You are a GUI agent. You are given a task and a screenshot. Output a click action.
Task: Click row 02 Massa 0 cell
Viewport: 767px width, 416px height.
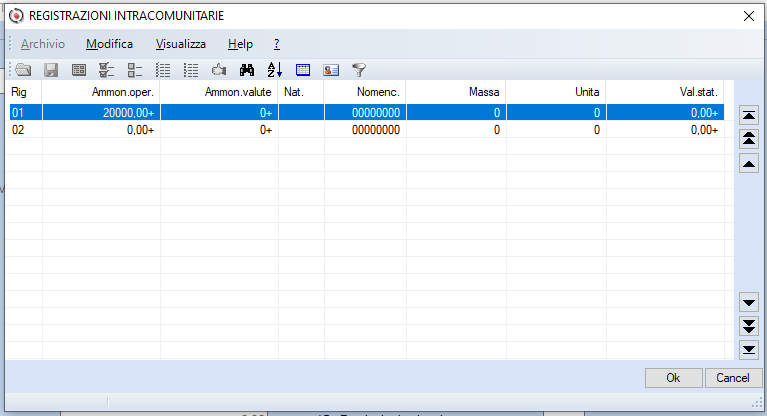pyautogui.click(x=456, y=130)
